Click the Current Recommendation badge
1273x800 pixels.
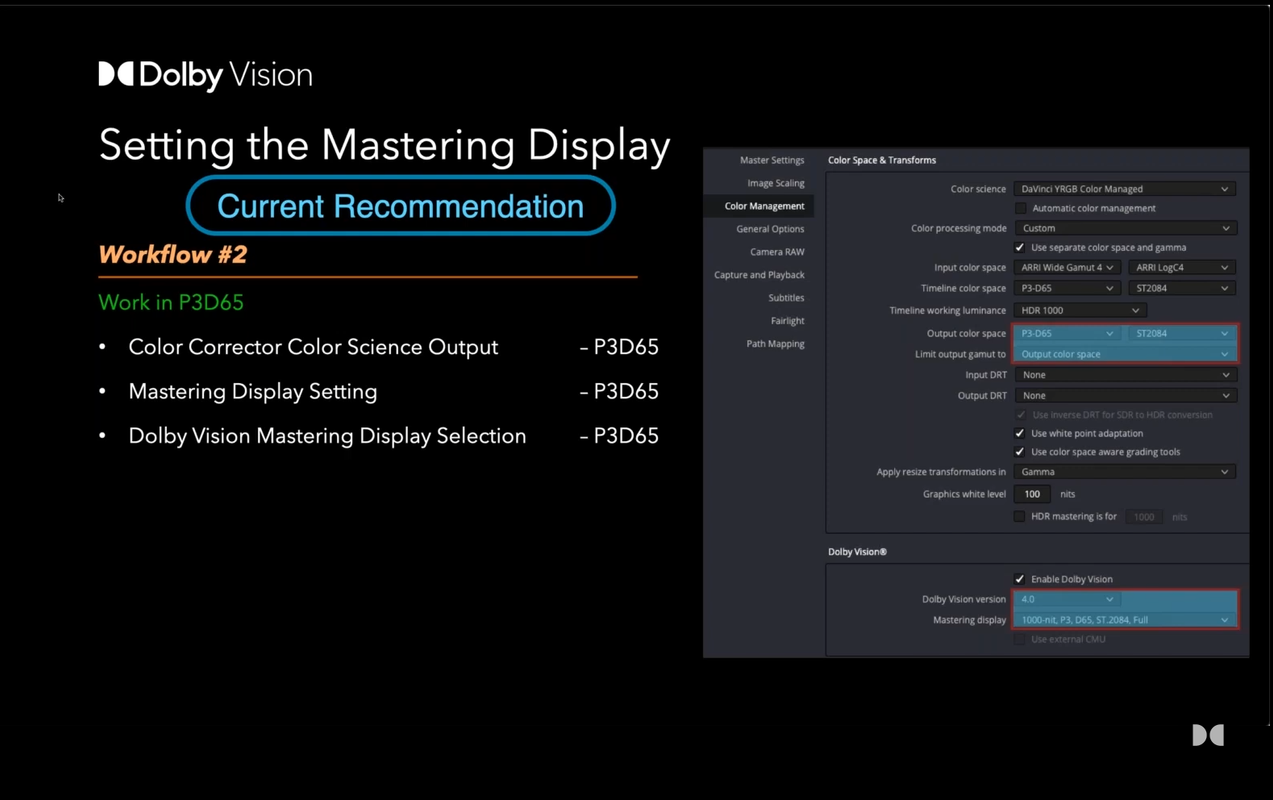point(400,206)
